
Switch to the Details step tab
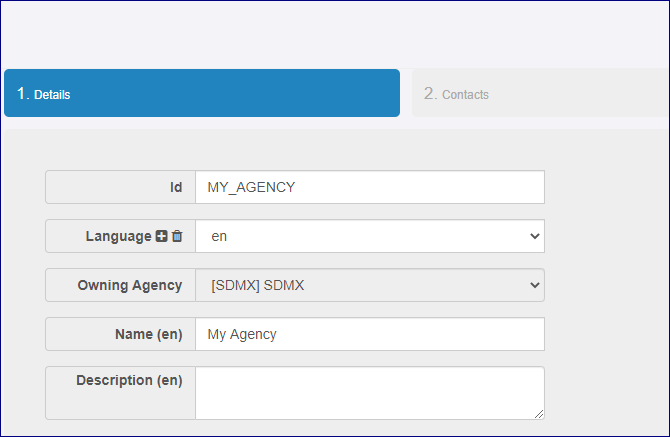point(201,94)
